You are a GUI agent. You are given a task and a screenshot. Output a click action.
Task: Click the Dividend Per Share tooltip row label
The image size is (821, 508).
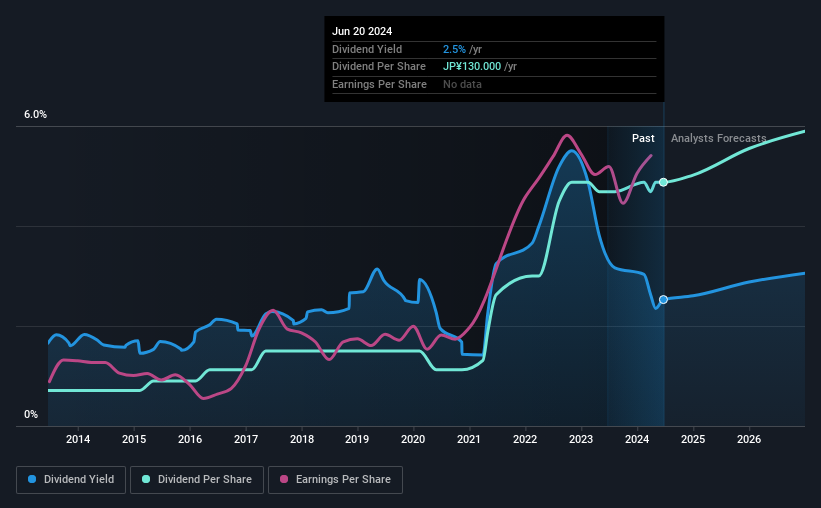[x=379, y=67]
